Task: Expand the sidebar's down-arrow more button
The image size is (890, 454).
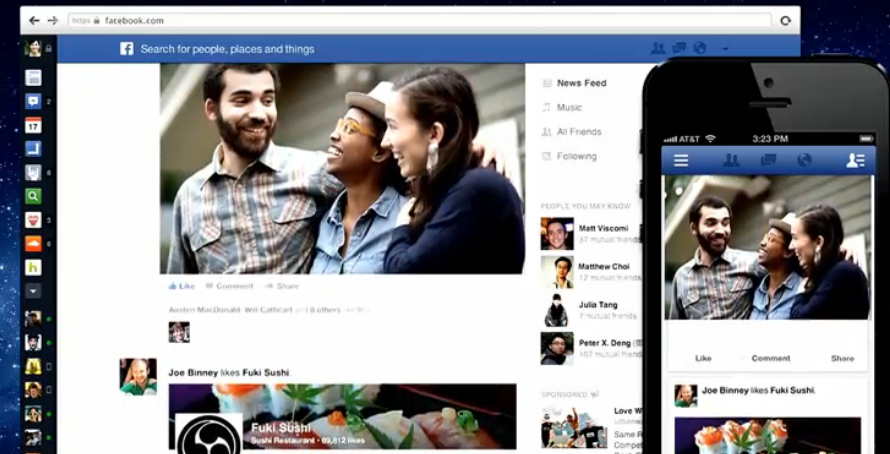Action: 33,291
